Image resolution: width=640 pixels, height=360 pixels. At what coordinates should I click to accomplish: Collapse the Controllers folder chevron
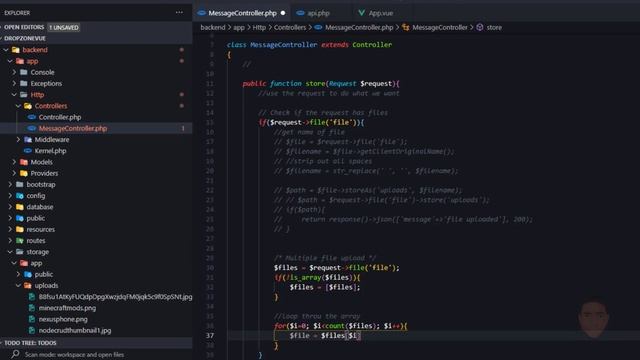pos(18,106)
